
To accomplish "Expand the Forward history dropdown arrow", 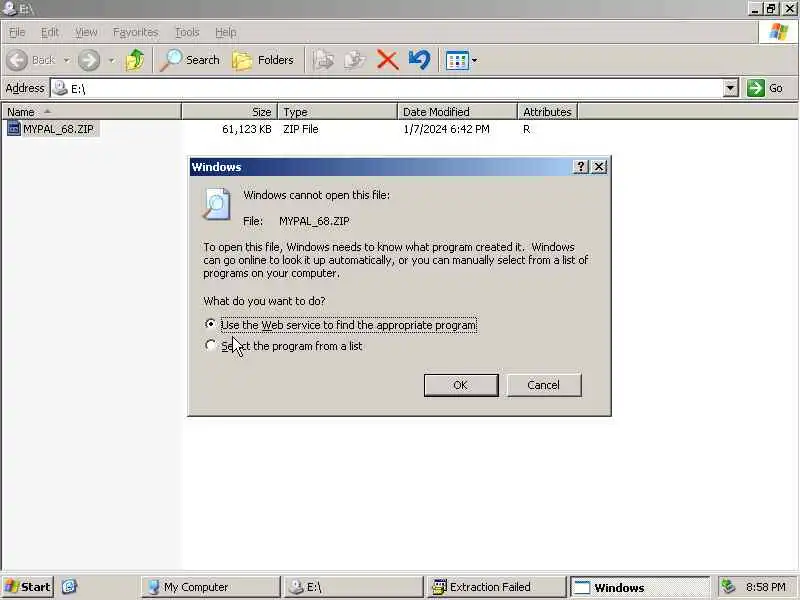I will (111, 60).
